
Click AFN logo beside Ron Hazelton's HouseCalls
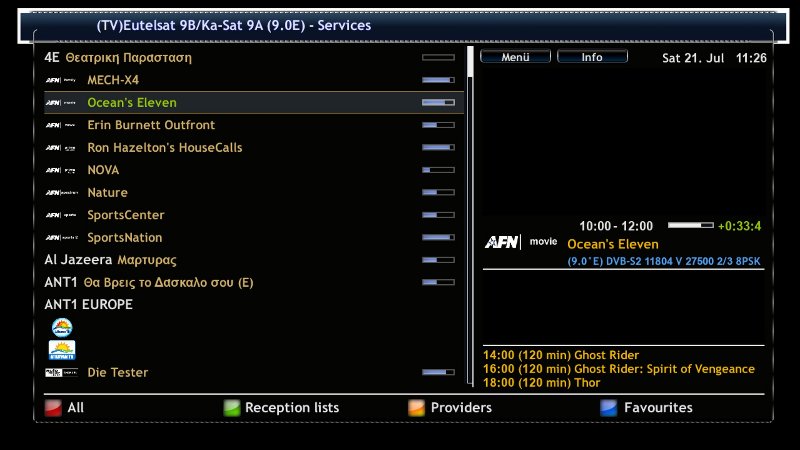pos(61,147)
